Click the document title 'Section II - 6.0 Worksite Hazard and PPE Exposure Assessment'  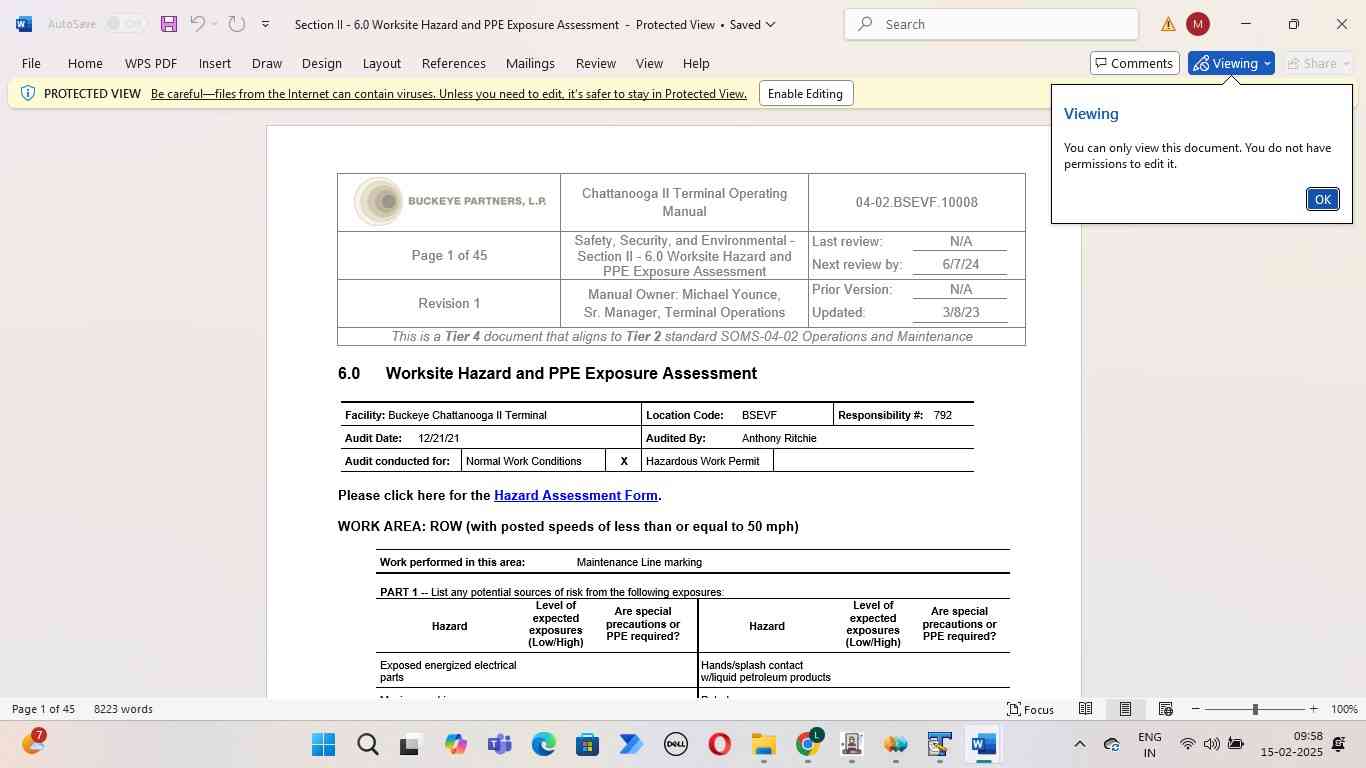tap(457, 24)
